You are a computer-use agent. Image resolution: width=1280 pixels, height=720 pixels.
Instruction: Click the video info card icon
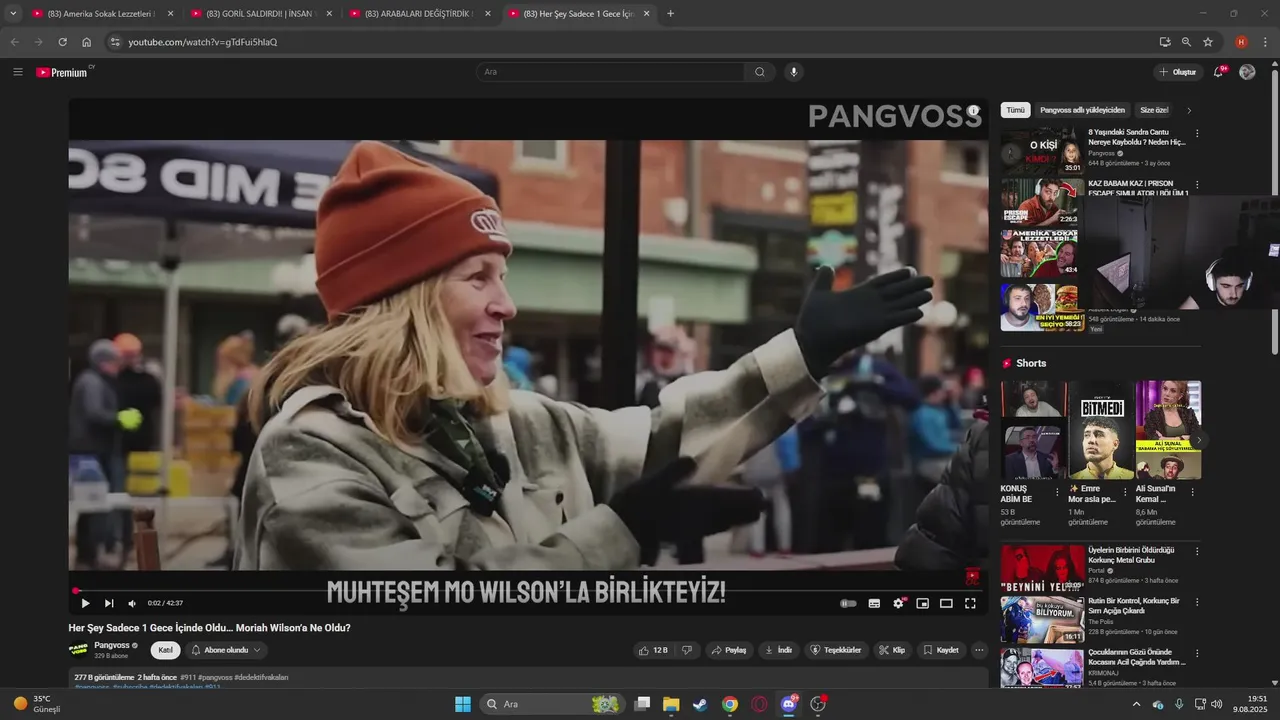tap(973, 111)
